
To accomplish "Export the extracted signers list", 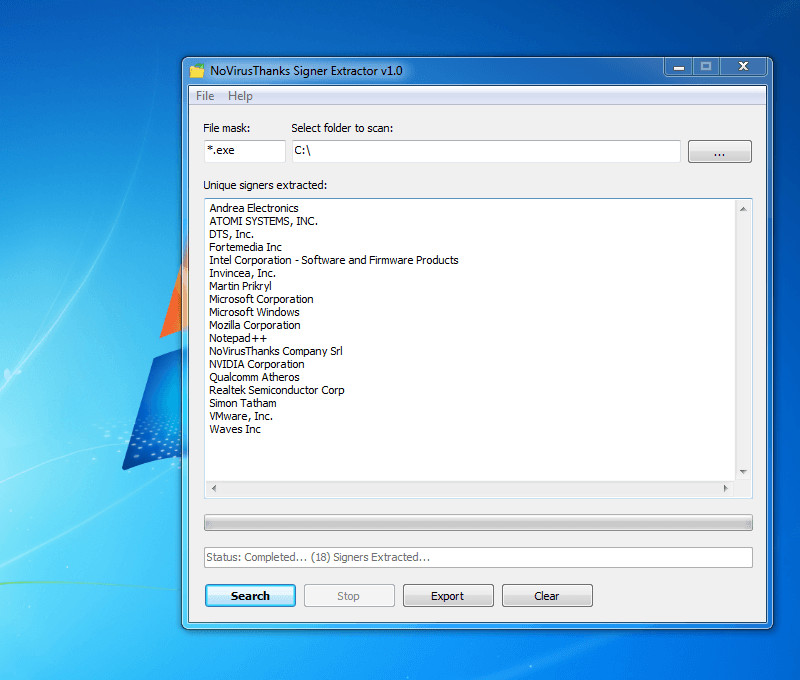I will [x=448, y=596].
